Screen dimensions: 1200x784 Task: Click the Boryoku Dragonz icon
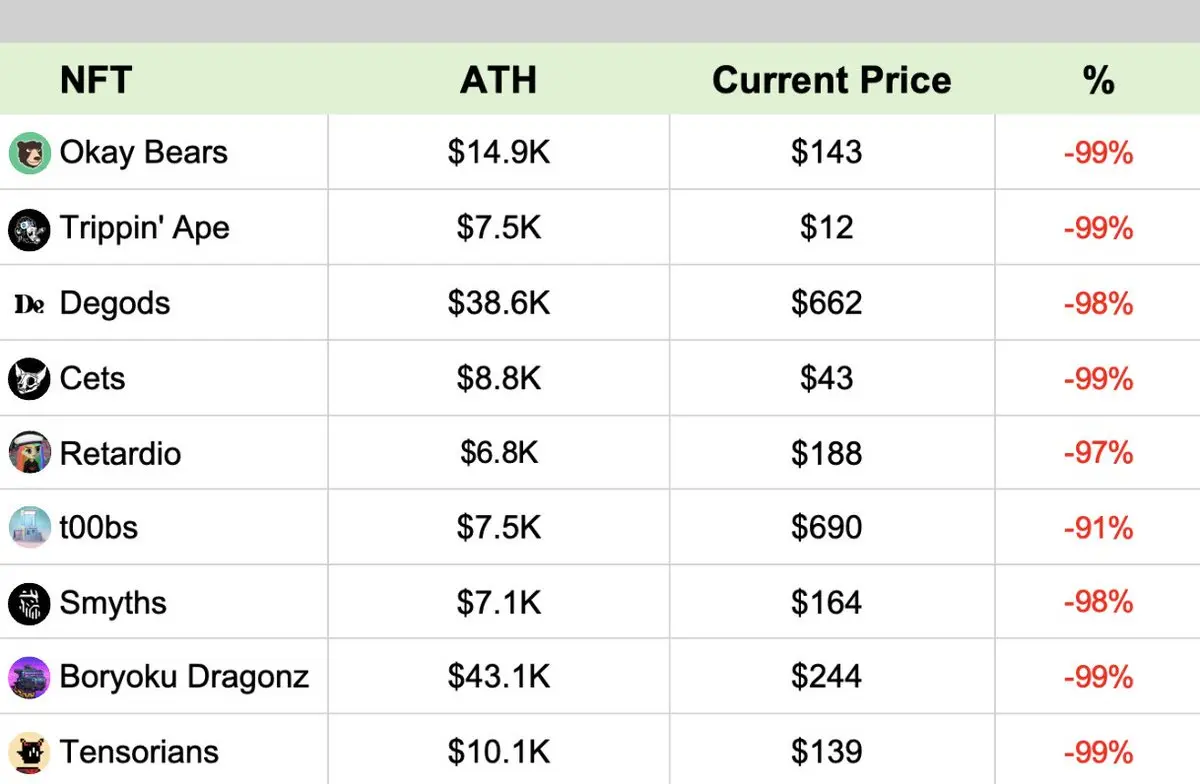point(29,677)
